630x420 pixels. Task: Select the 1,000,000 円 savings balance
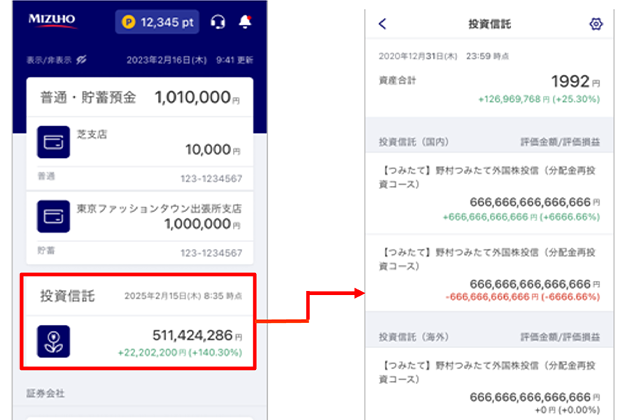(202, 224)
